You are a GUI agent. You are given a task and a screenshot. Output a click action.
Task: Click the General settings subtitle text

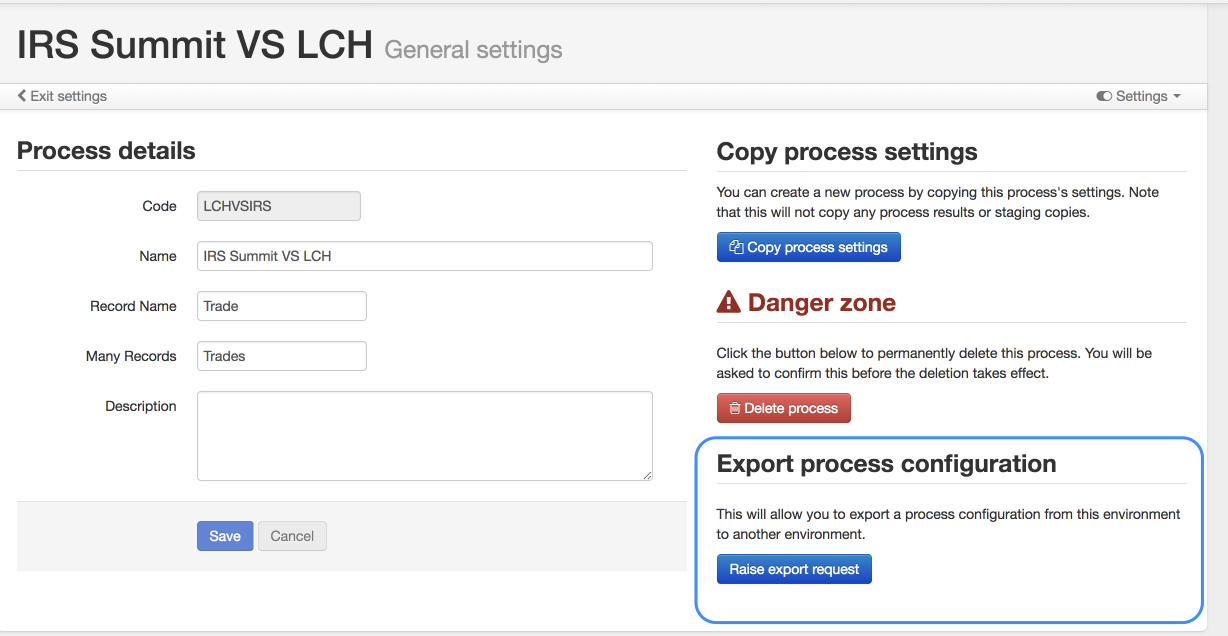coord(473,49)
